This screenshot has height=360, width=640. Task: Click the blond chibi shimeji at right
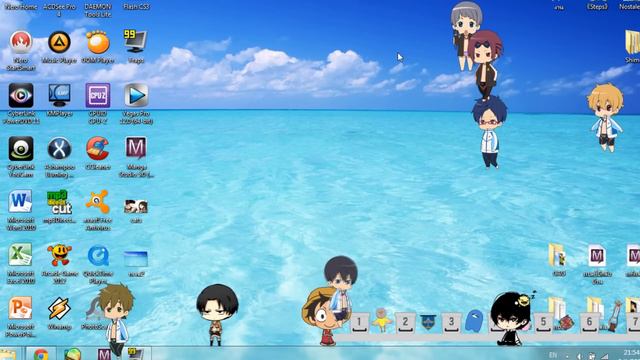click(605, 118)
